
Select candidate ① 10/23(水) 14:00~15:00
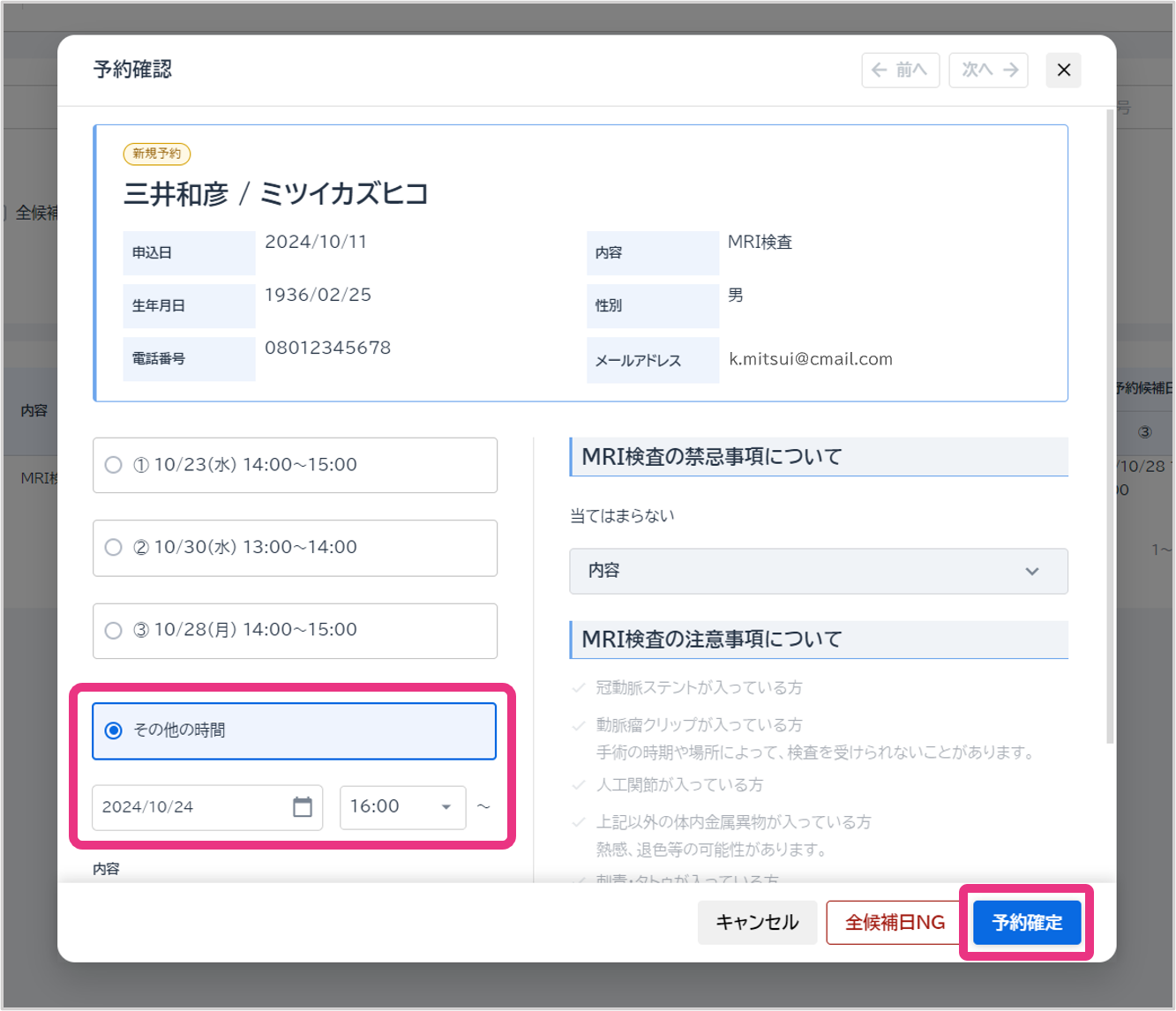pos(114,465)
